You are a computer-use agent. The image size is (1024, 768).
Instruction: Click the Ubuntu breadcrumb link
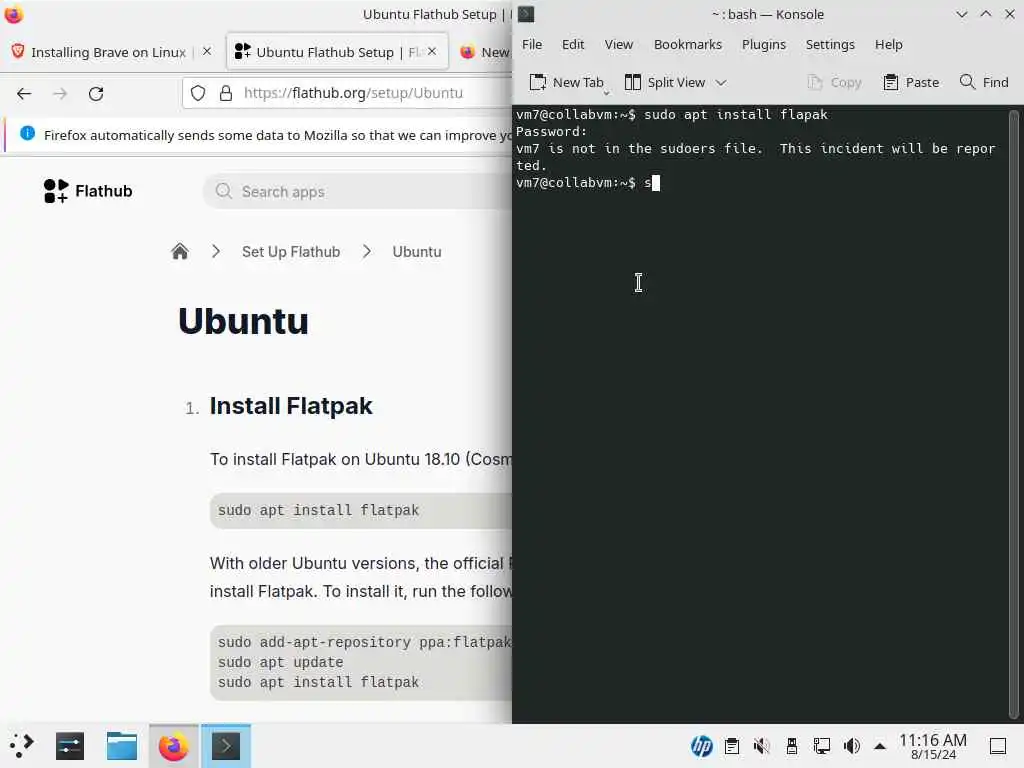pos(417,251)
